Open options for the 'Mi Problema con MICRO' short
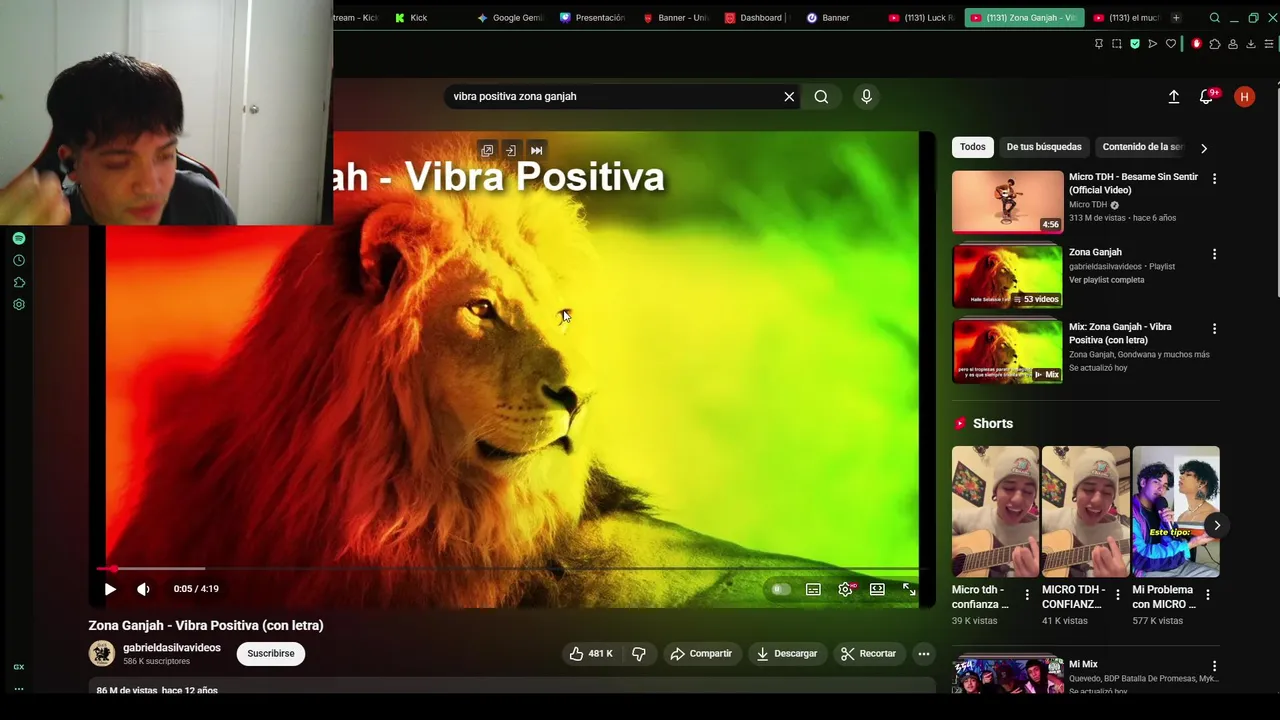Screen dimensions: 1280x720 coord(1207,595)
